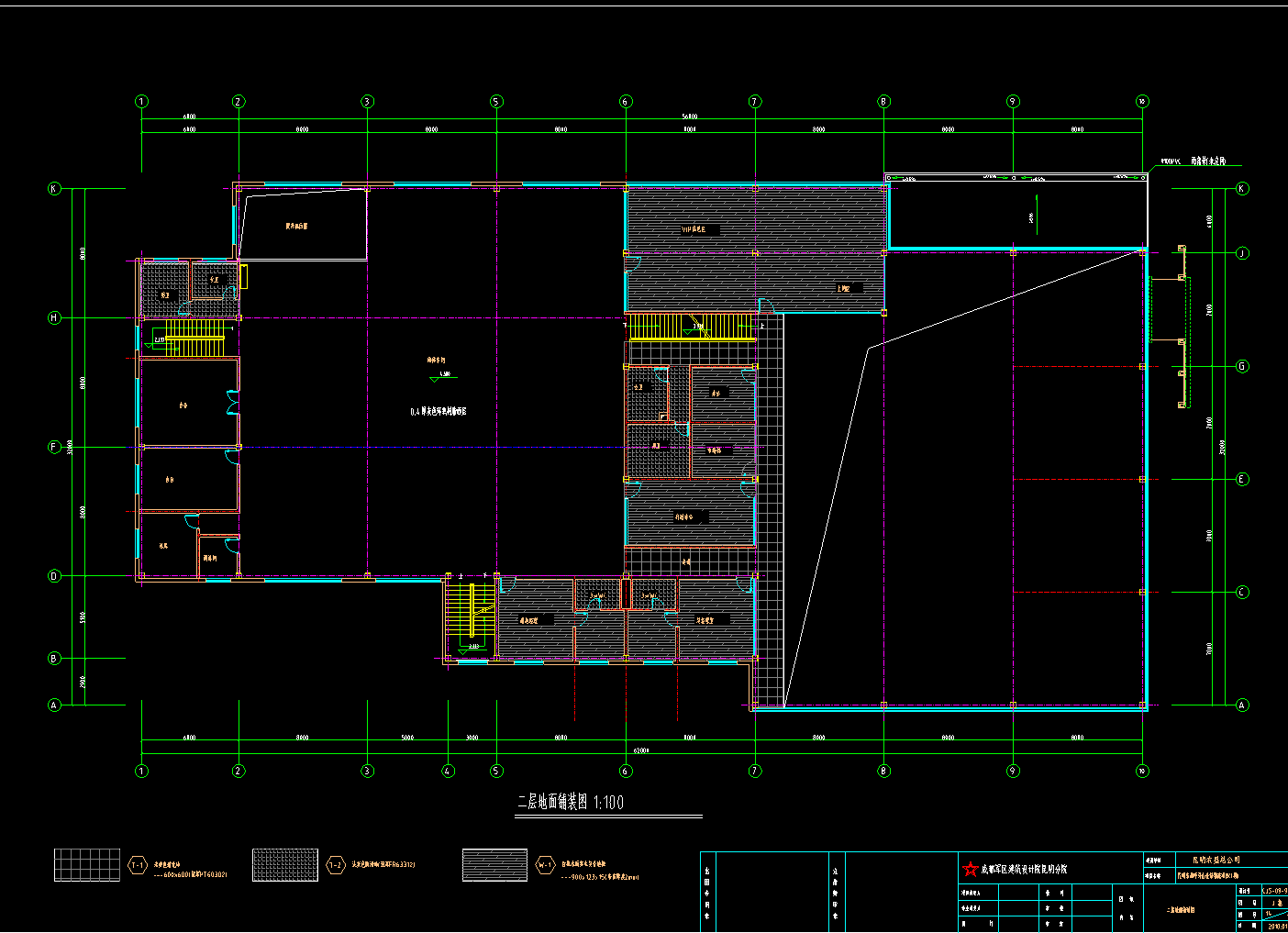Screen dimensions: 1288x933
Task: Click the axis bubble labeled H
Action: click(x=54, y=317)
